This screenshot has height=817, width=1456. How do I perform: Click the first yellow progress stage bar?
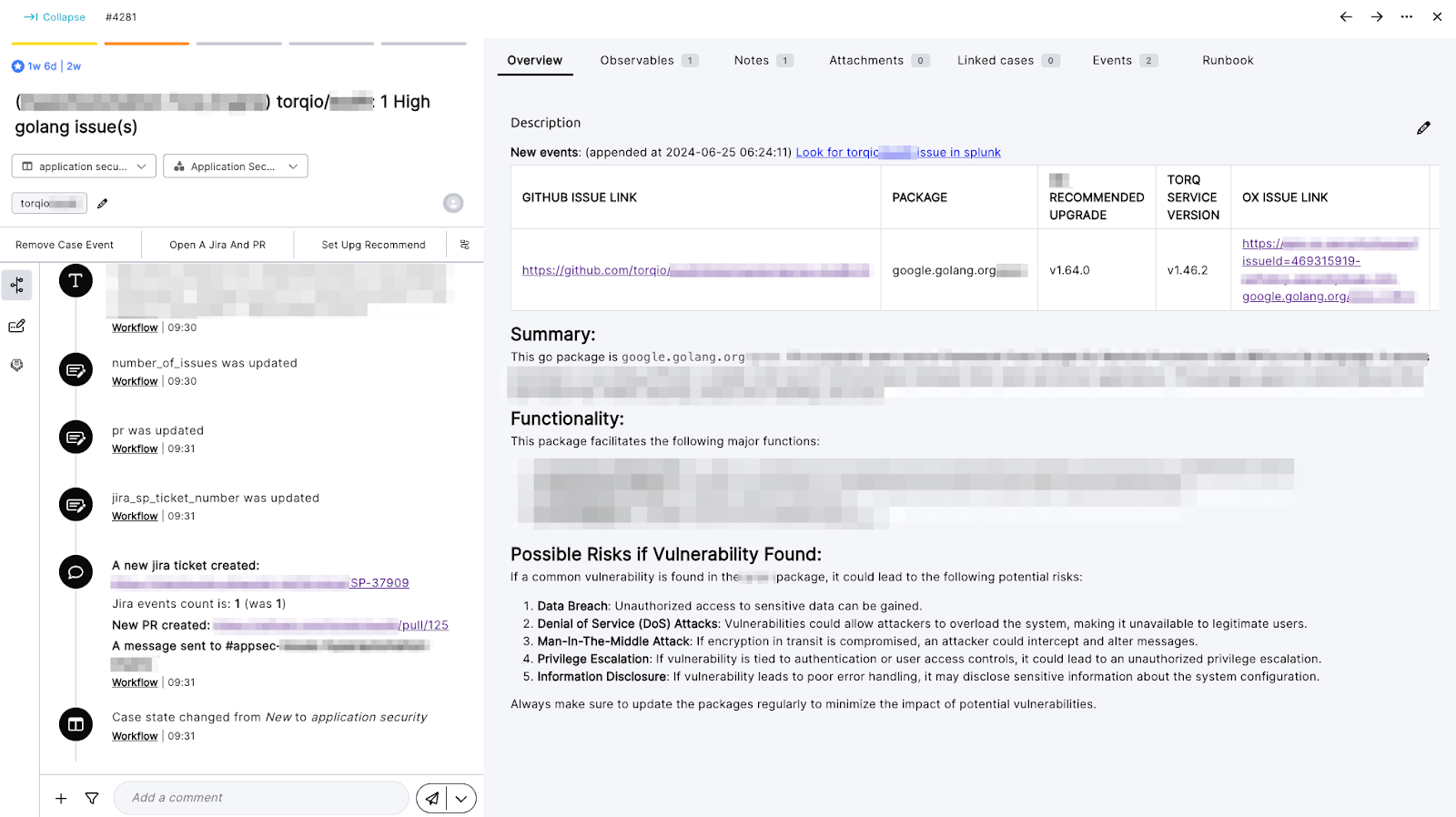55,44
